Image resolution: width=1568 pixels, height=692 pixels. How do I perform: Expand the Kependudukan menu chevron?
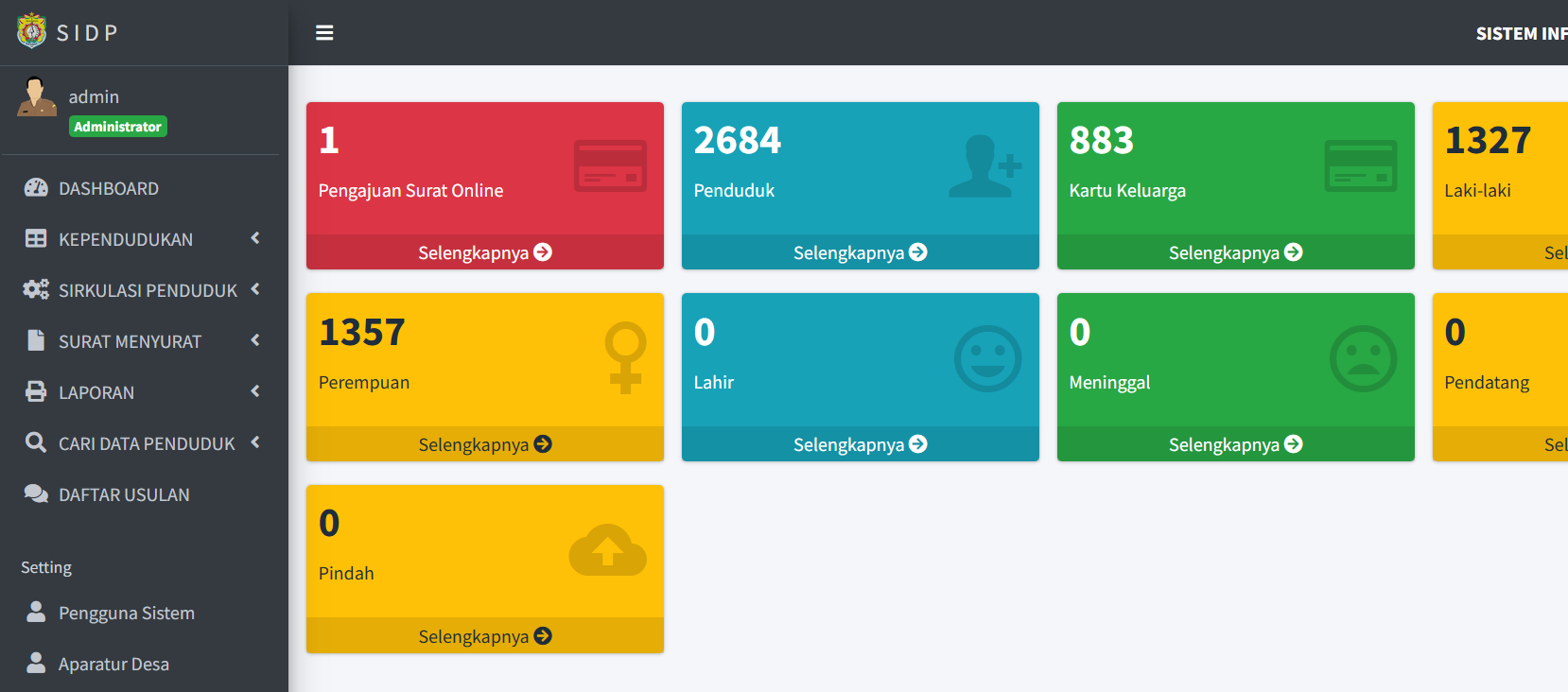point(255,238)
